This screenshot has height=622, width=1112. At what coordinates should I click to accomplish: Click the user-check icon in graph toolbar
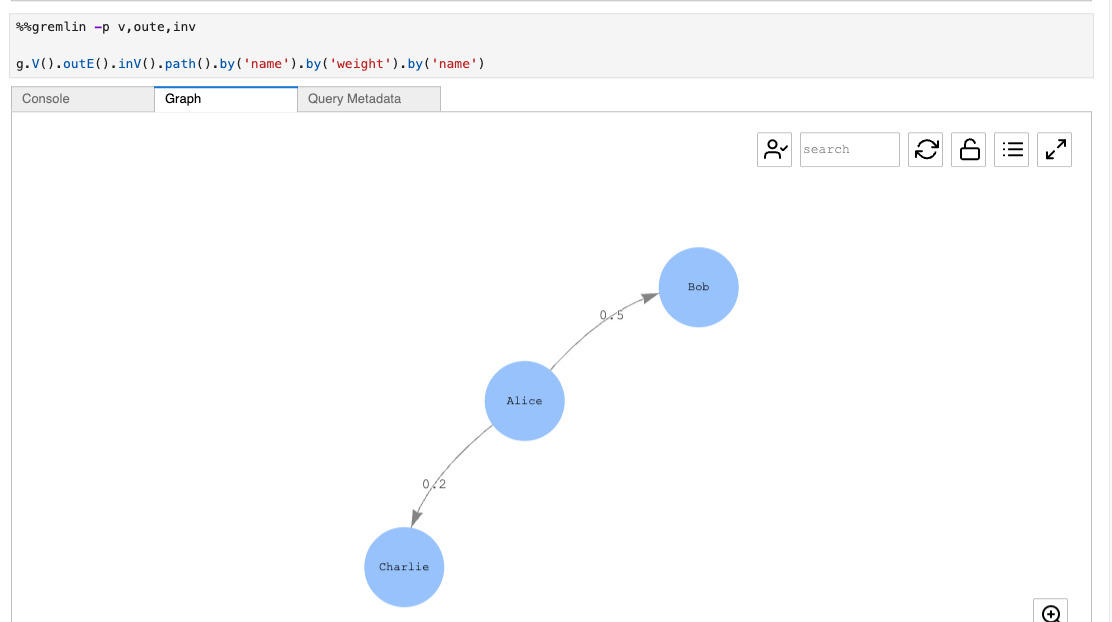[774, 150]
